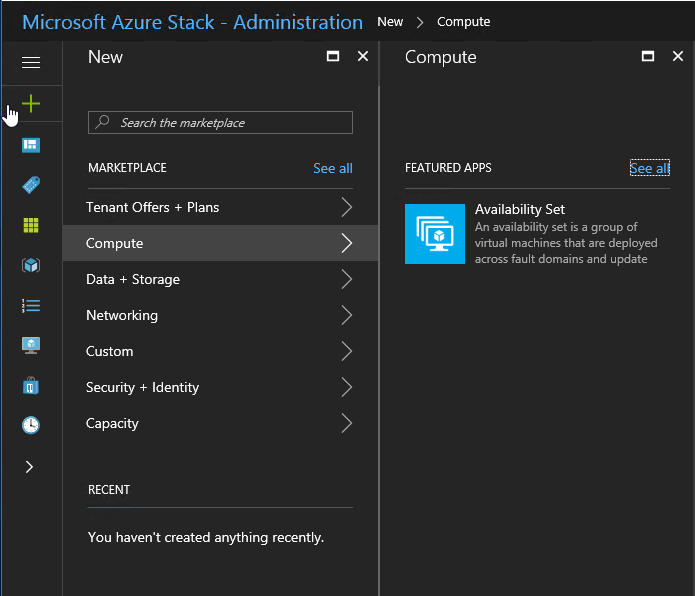The height and width of the screenshot is (596, 695).
Task: Close the New blade
Action: tap(363, 56)
